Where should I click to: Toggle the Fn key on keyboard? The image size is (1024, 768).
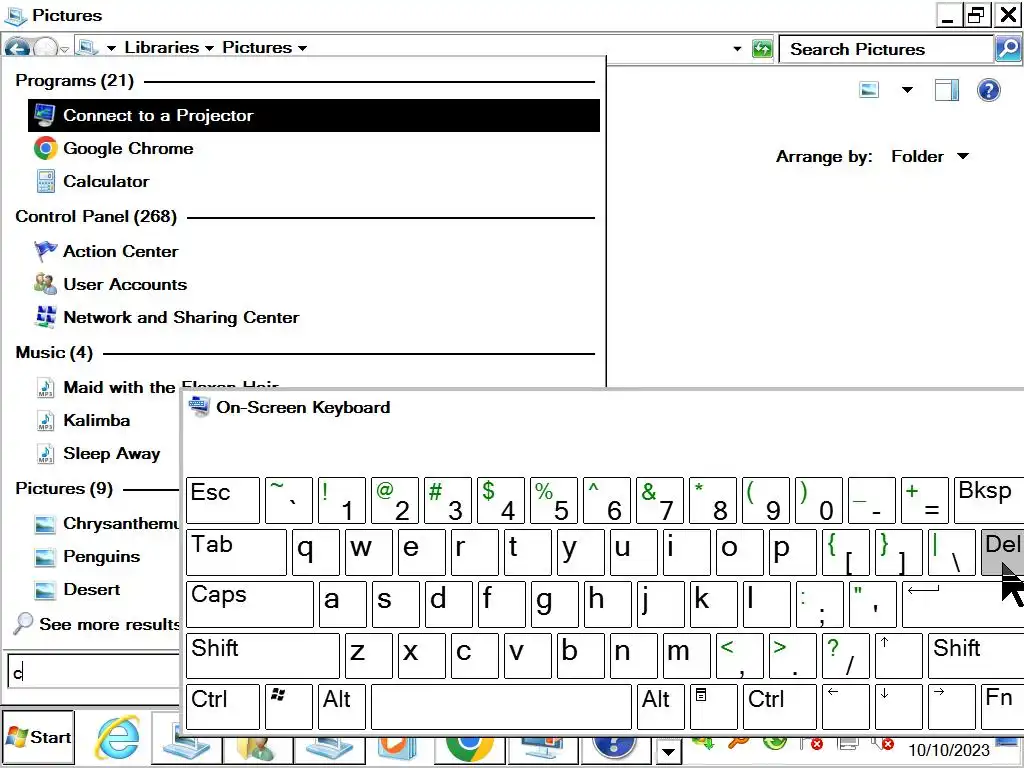1002,707
